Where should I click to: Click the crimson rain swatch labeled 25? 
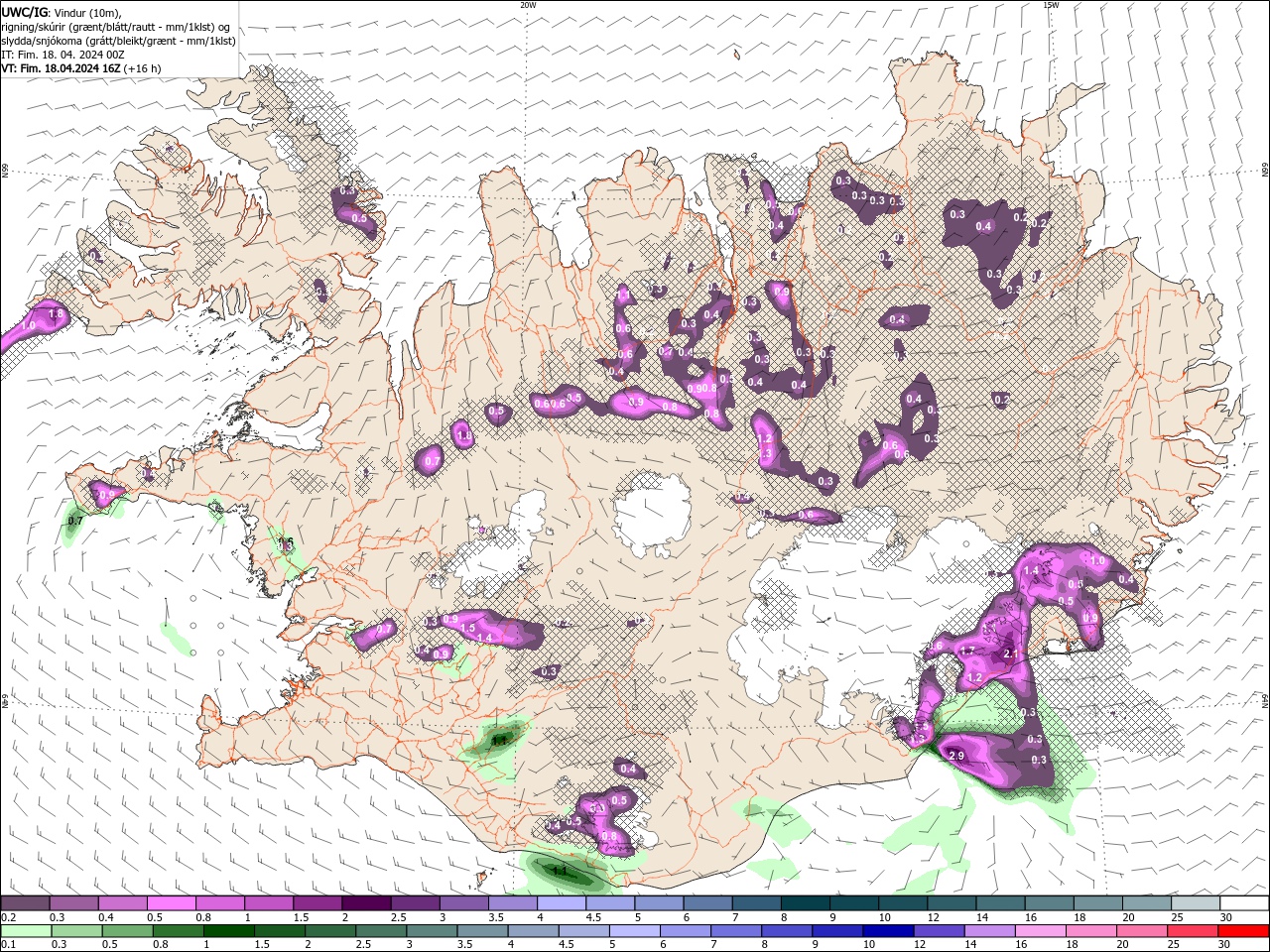click(x=1192, y=931)
